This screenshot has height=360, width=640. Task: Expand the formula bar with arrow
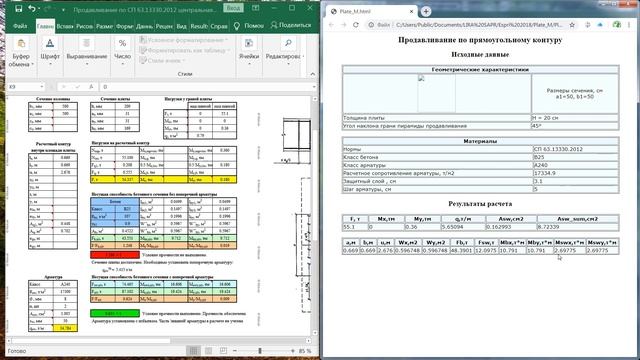pos(313,87)
